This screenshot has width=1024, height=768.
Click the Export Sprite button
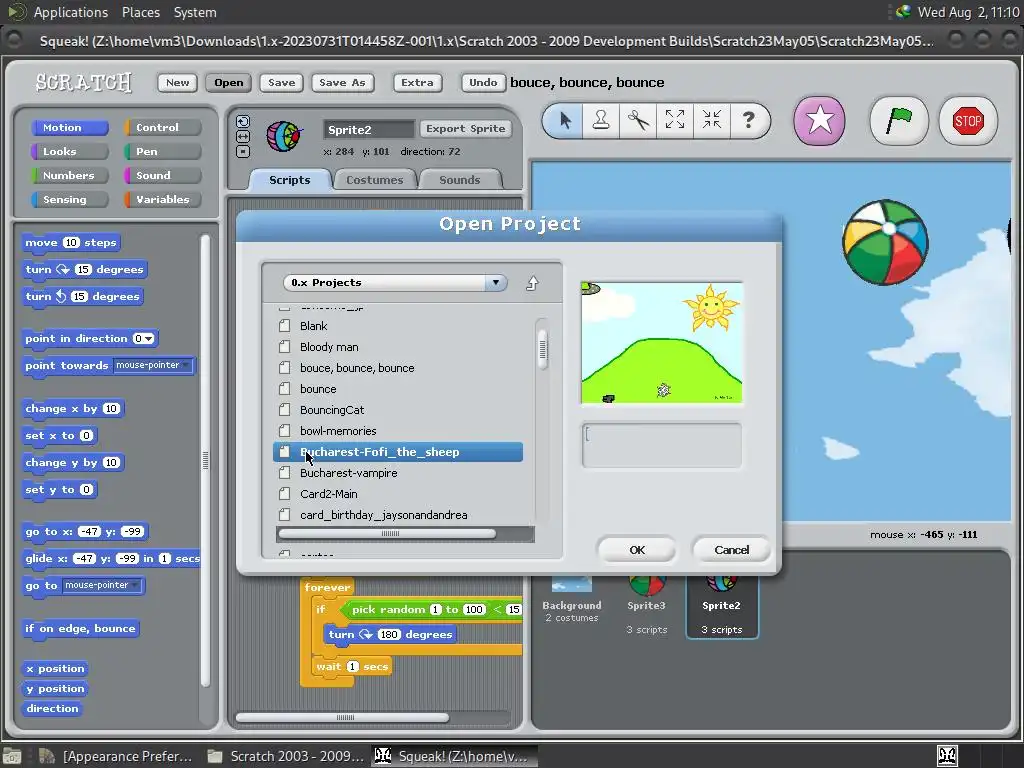pos(466,129)
